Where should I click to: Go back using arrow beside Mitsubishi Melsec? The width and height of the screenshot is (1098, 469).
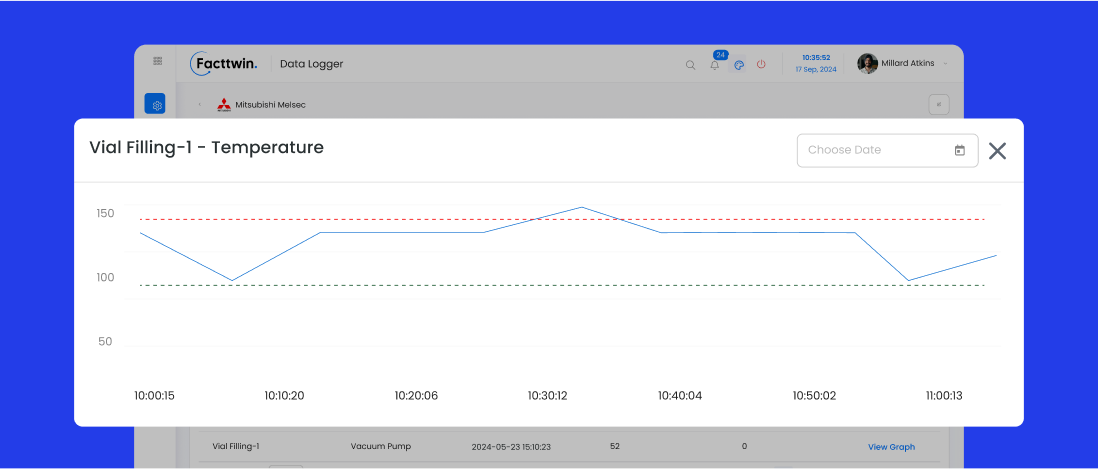pos(200,105)
